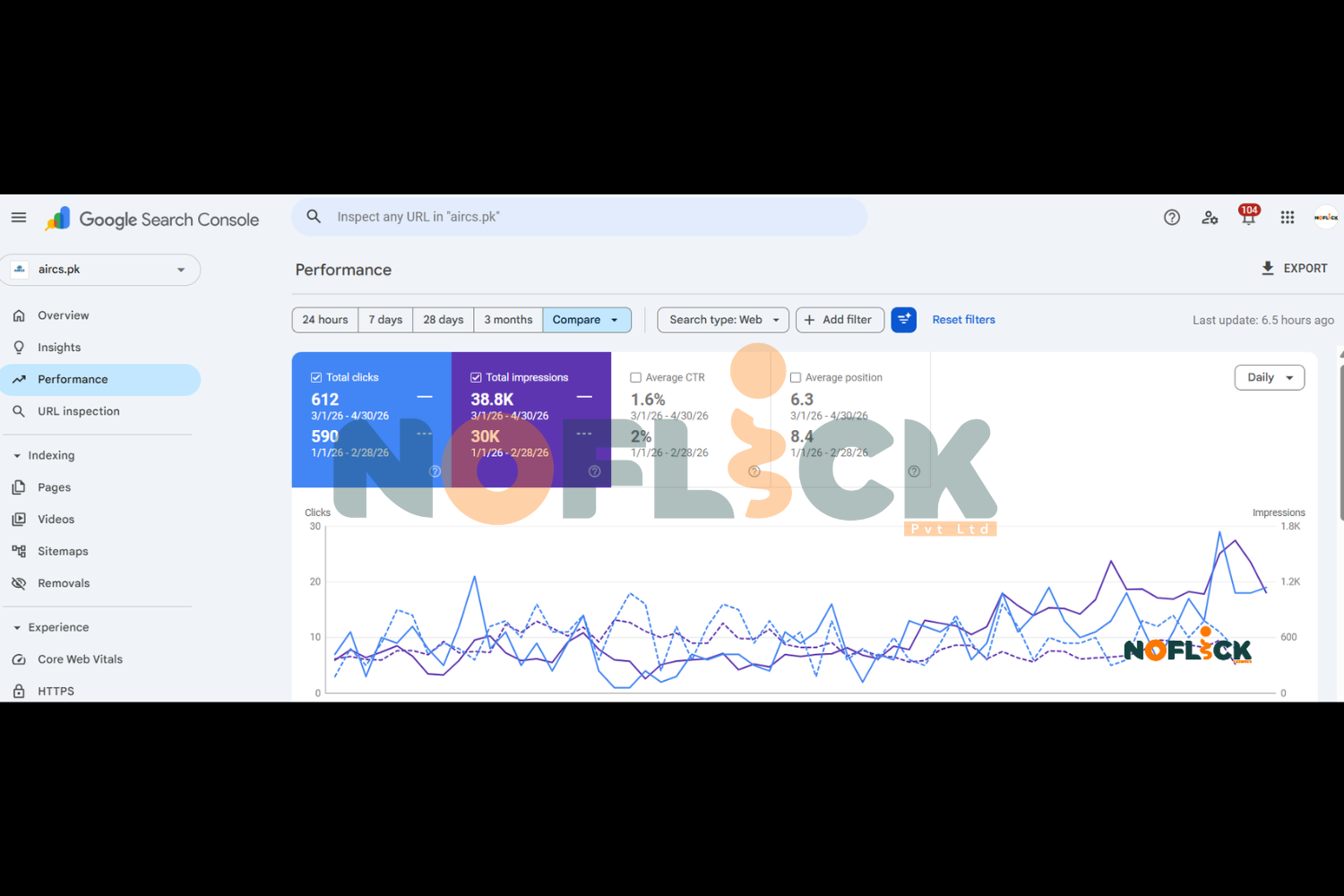Click the EXPORT button

pos(1294,268)
